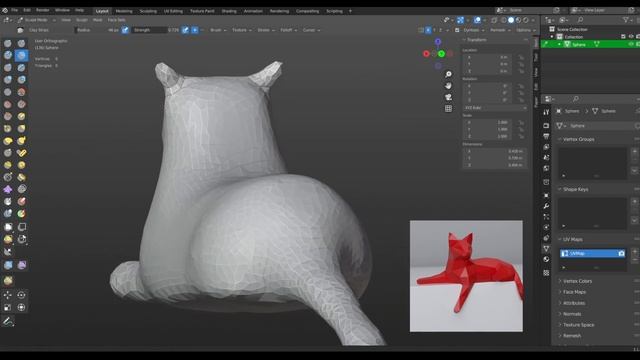Switch perspective/orthographic grid icon

pos(448,109)
